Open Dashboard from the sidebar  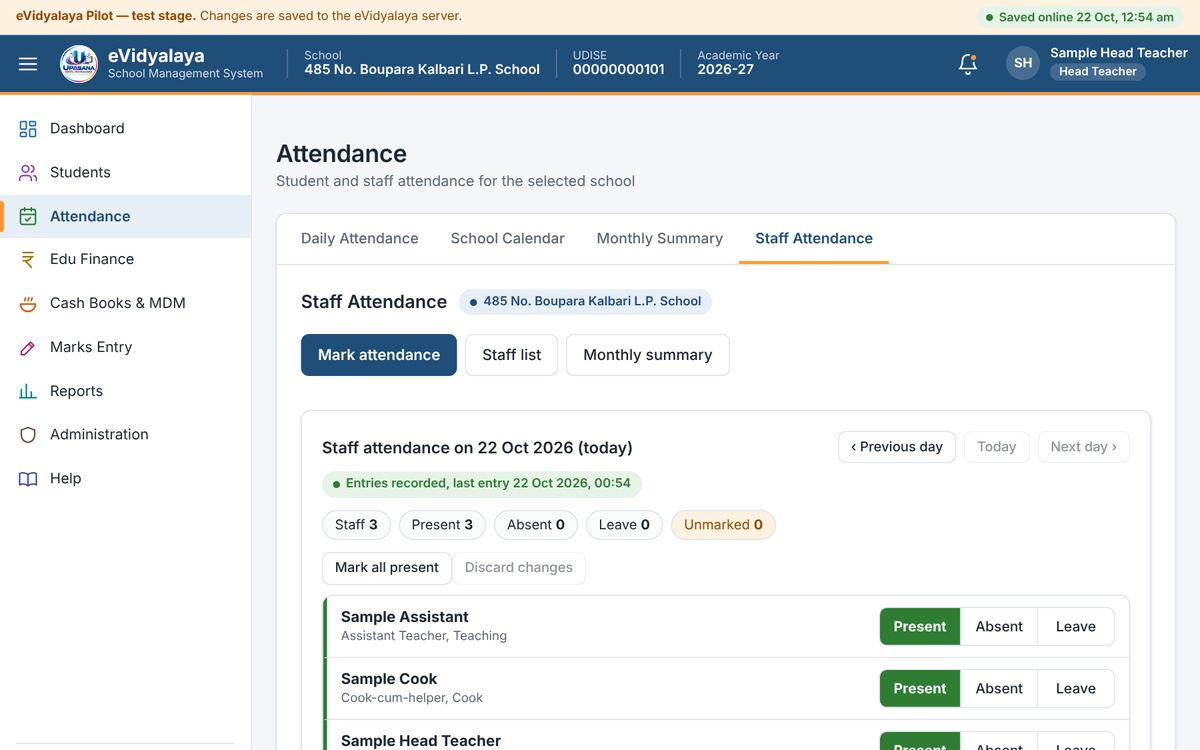(x=125, y=128)
